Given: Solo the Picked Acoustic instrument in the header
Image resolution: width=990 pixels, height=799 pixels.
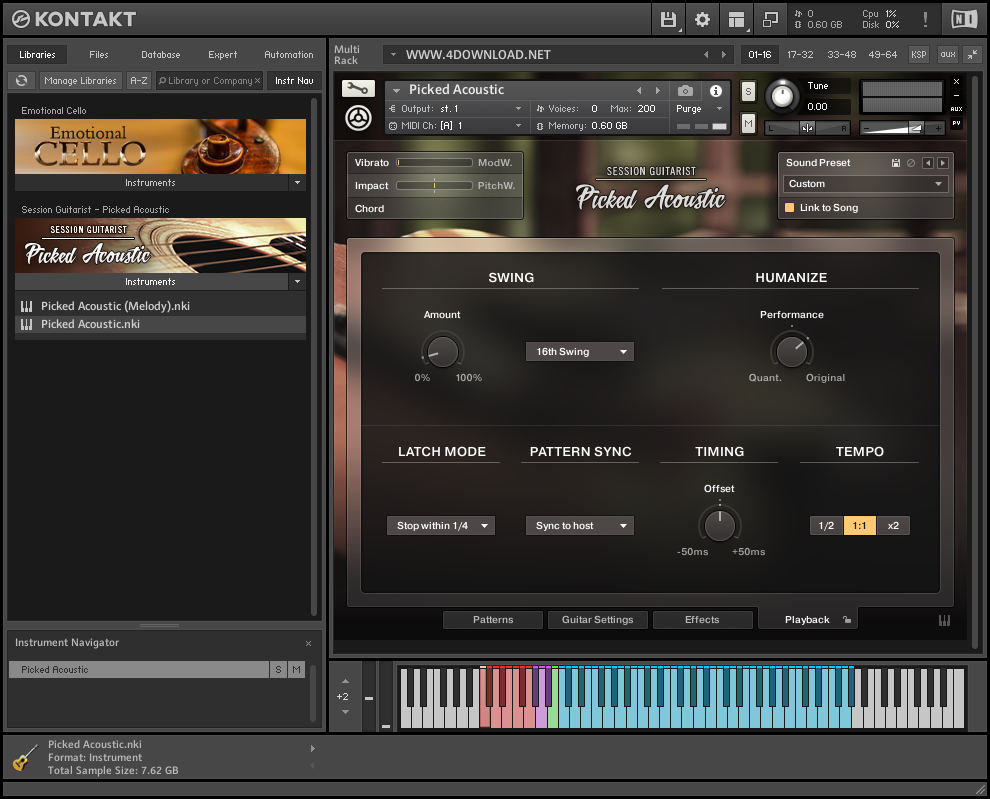Looking at the screenshot, I should pyautogui.click(x=748, y=92).
